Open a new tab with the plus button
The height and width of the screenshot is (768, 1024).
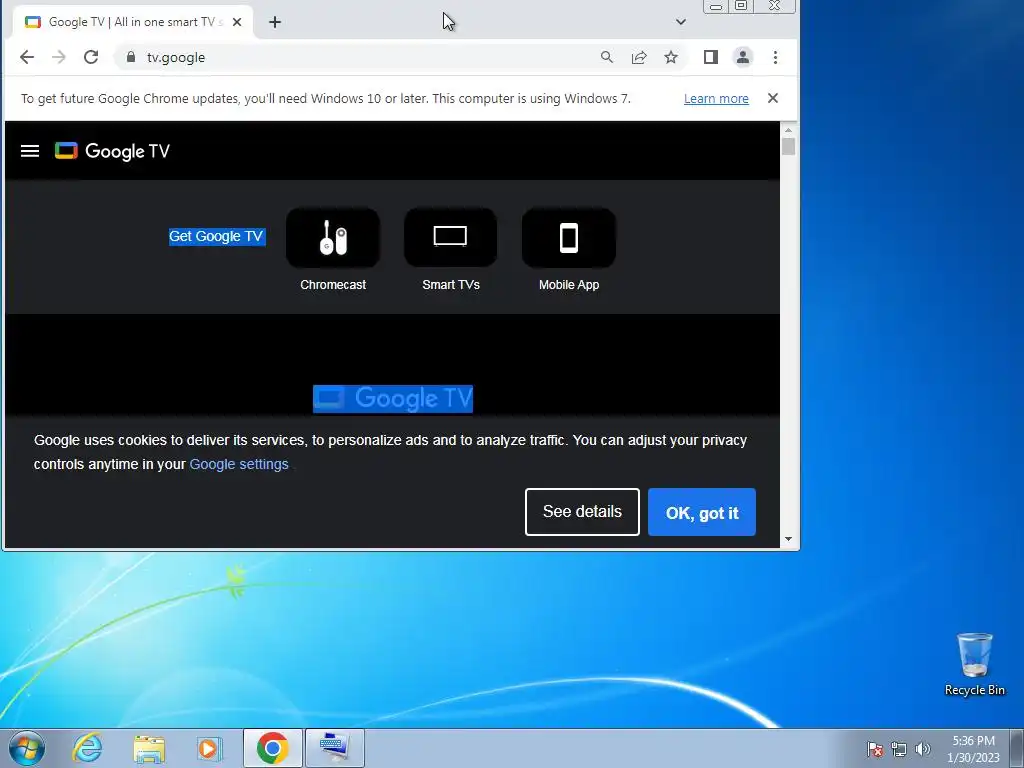coord(275,22)
